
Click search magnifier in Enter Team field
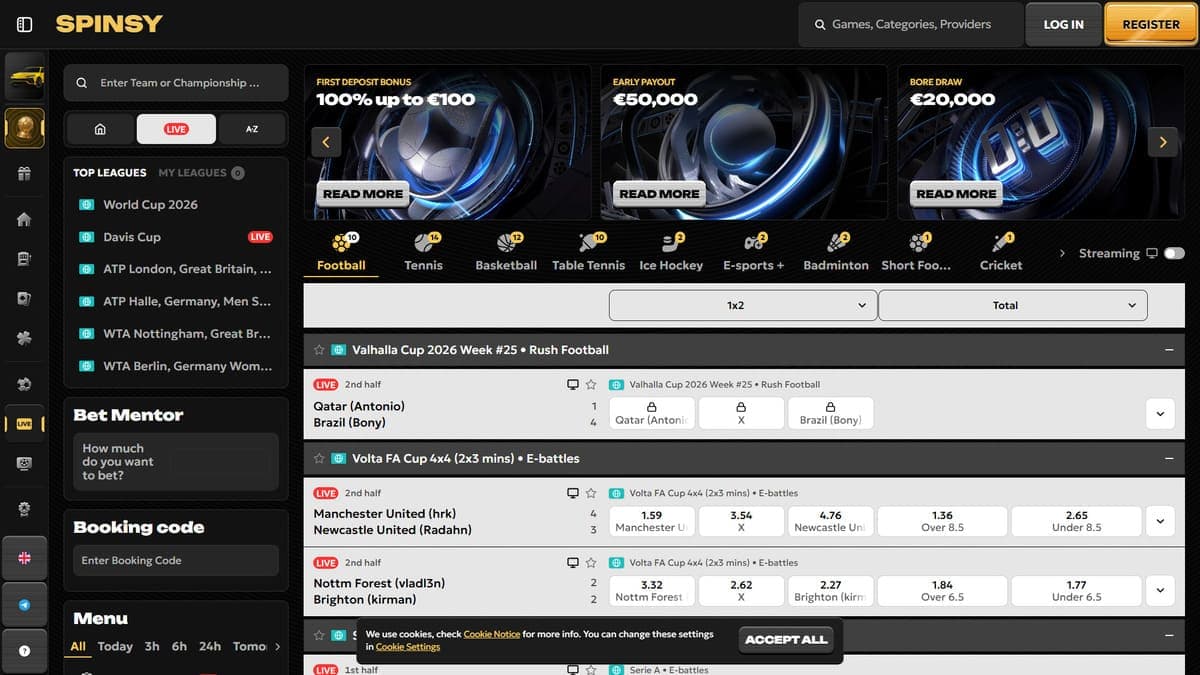pos(82,83)
